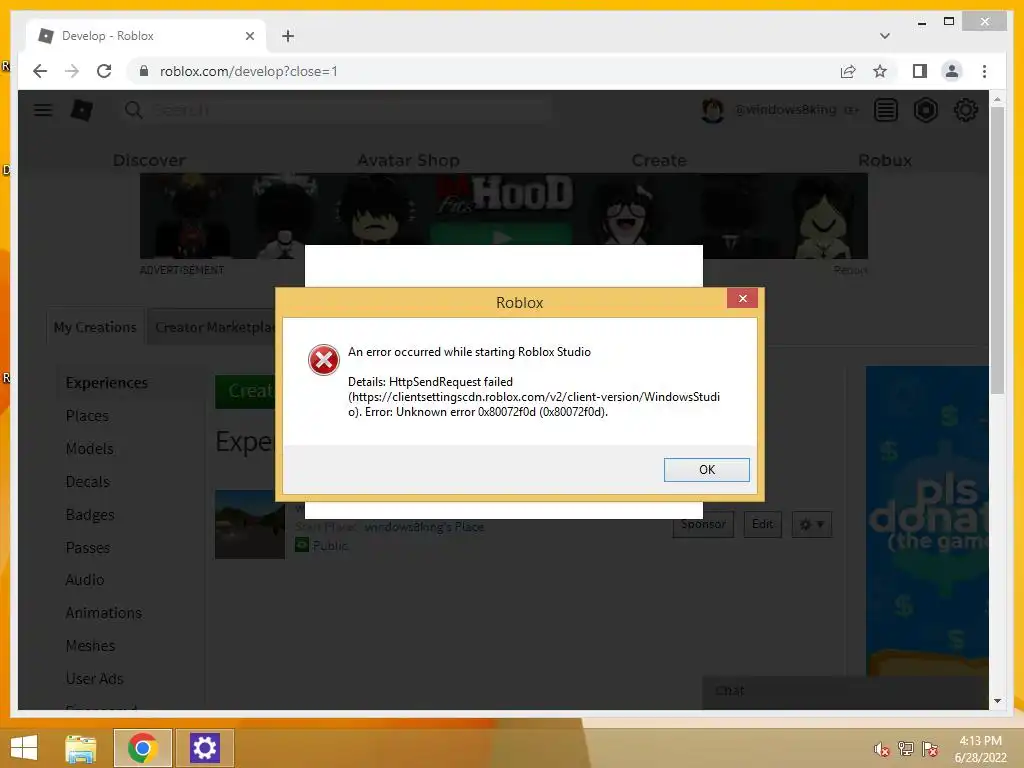This screenshot has width=1024, height=768.
Task: Open the Chrome three-dot menu
Action: tap(984, 71)
